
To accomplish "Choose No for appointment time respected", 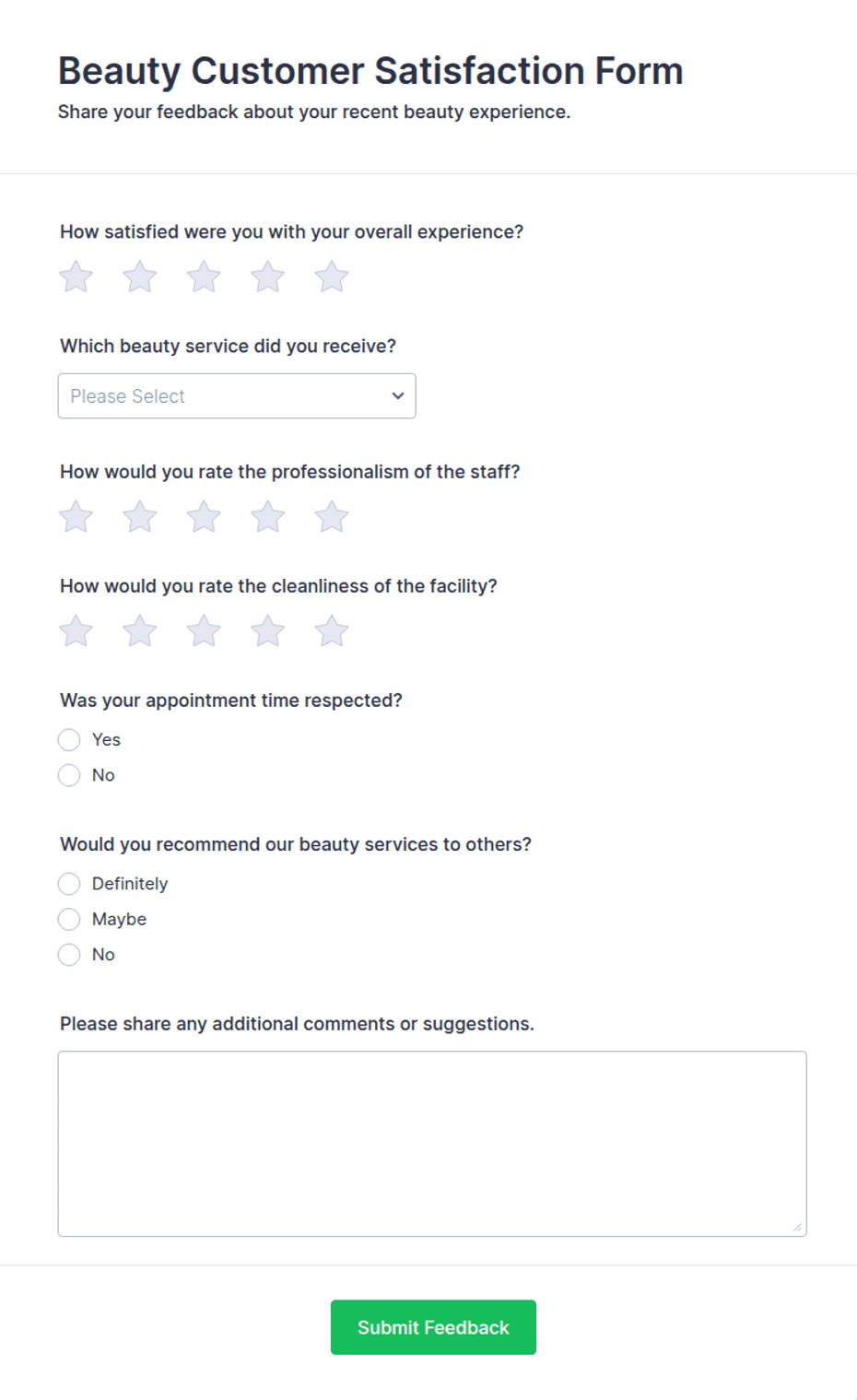I will [x=69, y=775].
